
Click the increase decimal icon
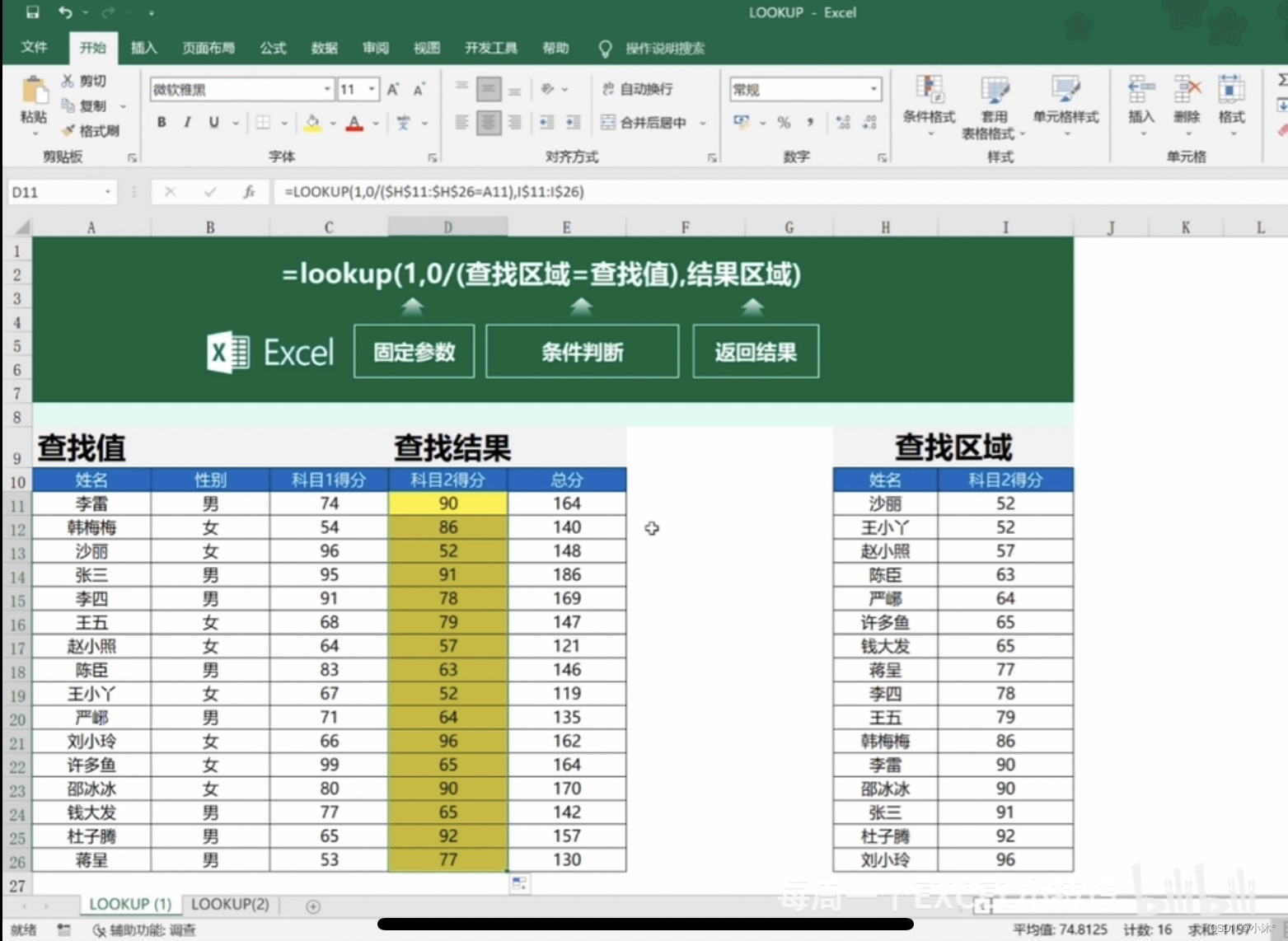(842, 123)
